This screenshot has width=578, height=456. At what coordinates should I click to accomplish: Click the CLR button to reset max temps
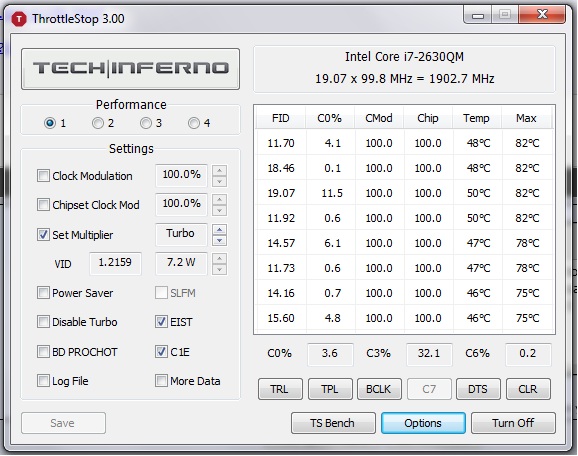click(528, 389)
